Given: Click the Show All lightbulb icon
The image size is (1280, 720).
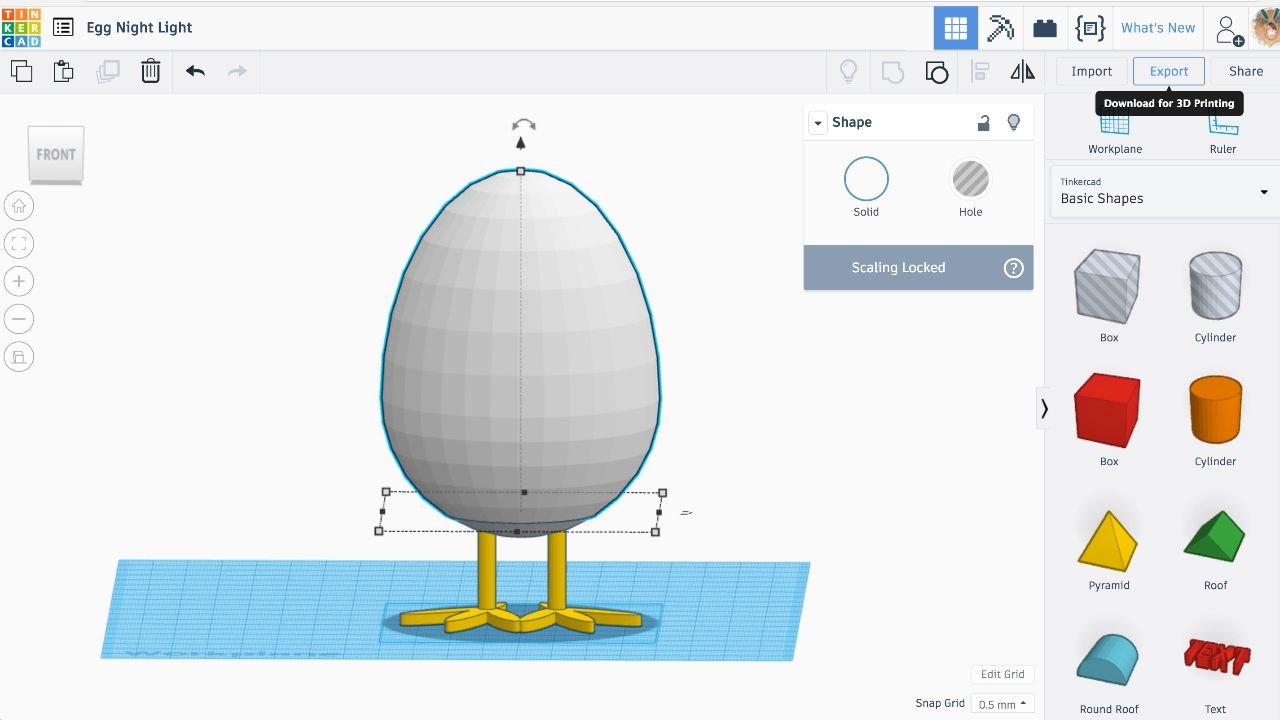Looking at the screenshot, I should pyautogui.click(x=848, y=71).
